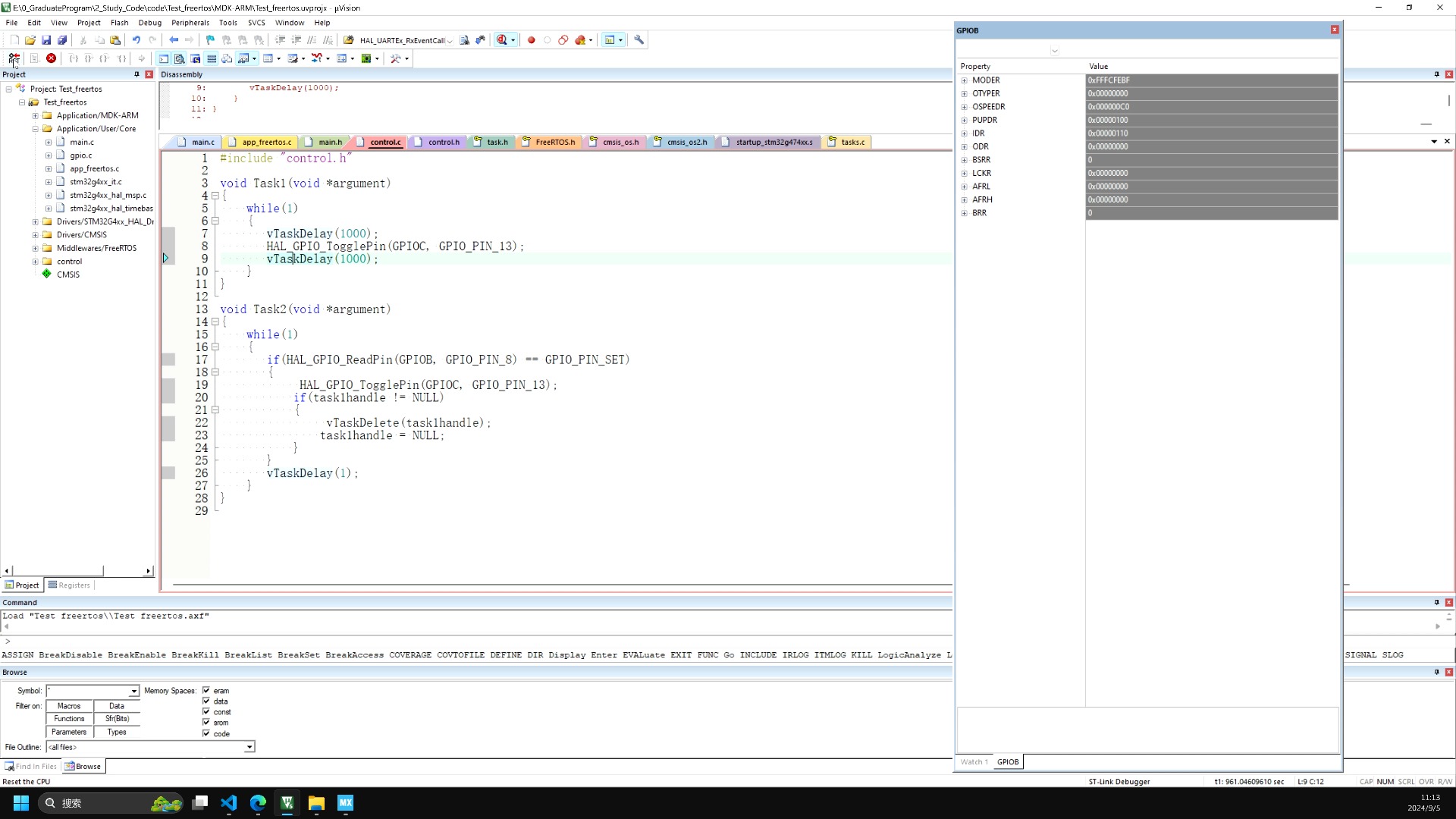This screenshot has height=819, width=1456.
Task: Click the red Stop debug icon
Action: [51, 58]
